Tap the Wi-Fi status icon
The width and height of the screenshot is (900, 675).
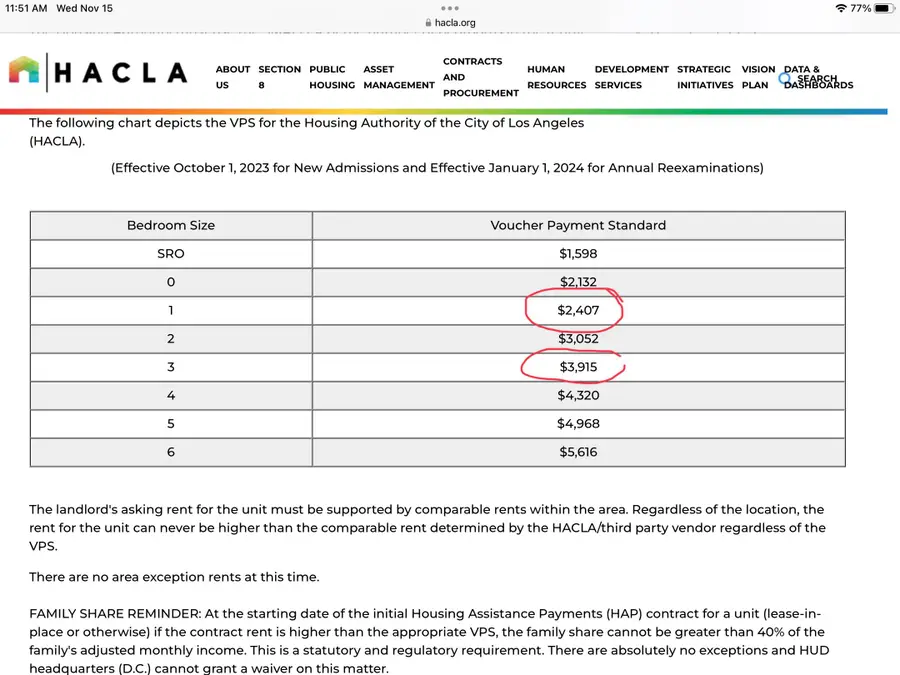point(840,8)
